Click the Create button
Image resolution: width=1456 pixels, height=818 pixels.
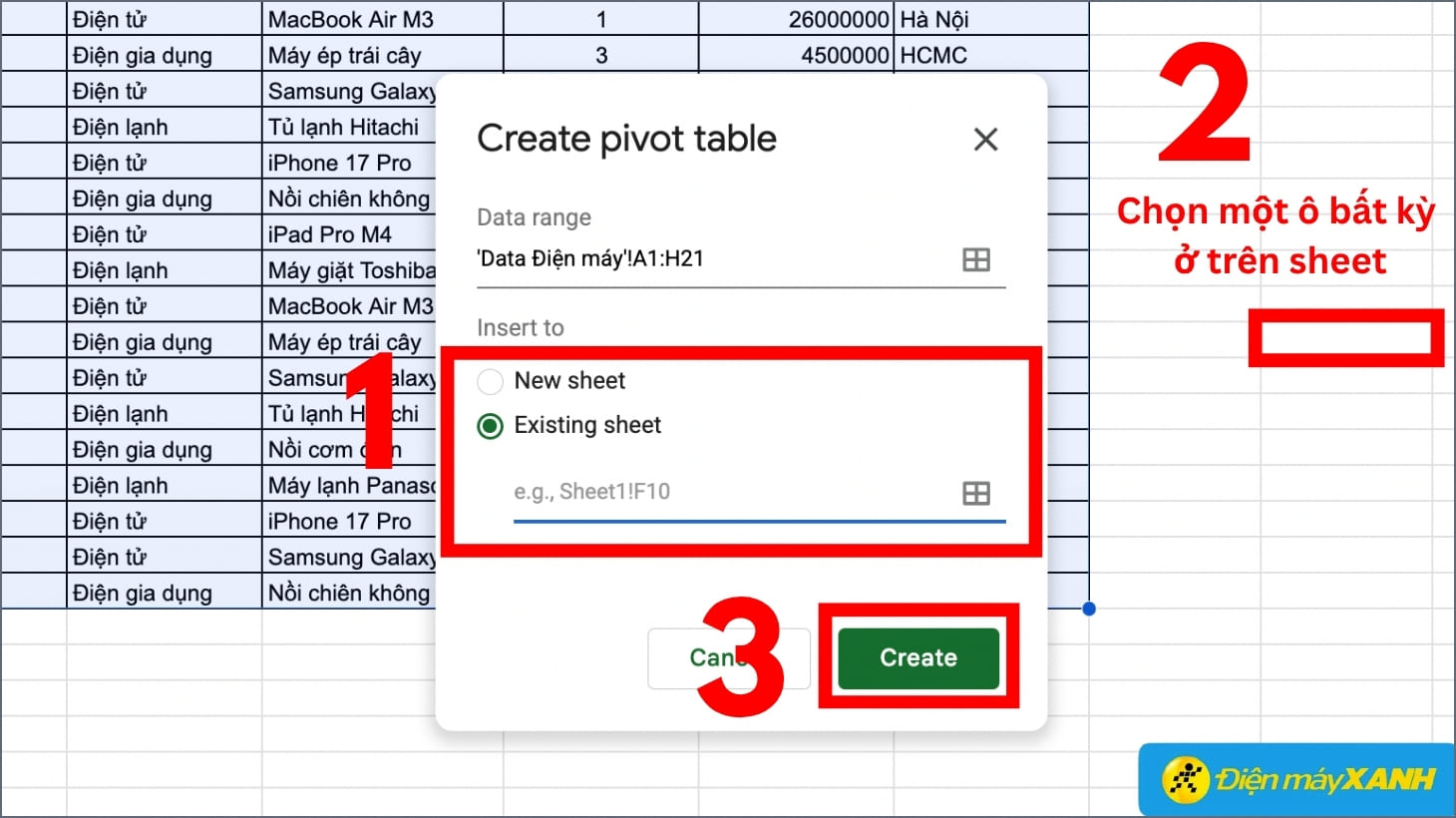pos(918,657)
